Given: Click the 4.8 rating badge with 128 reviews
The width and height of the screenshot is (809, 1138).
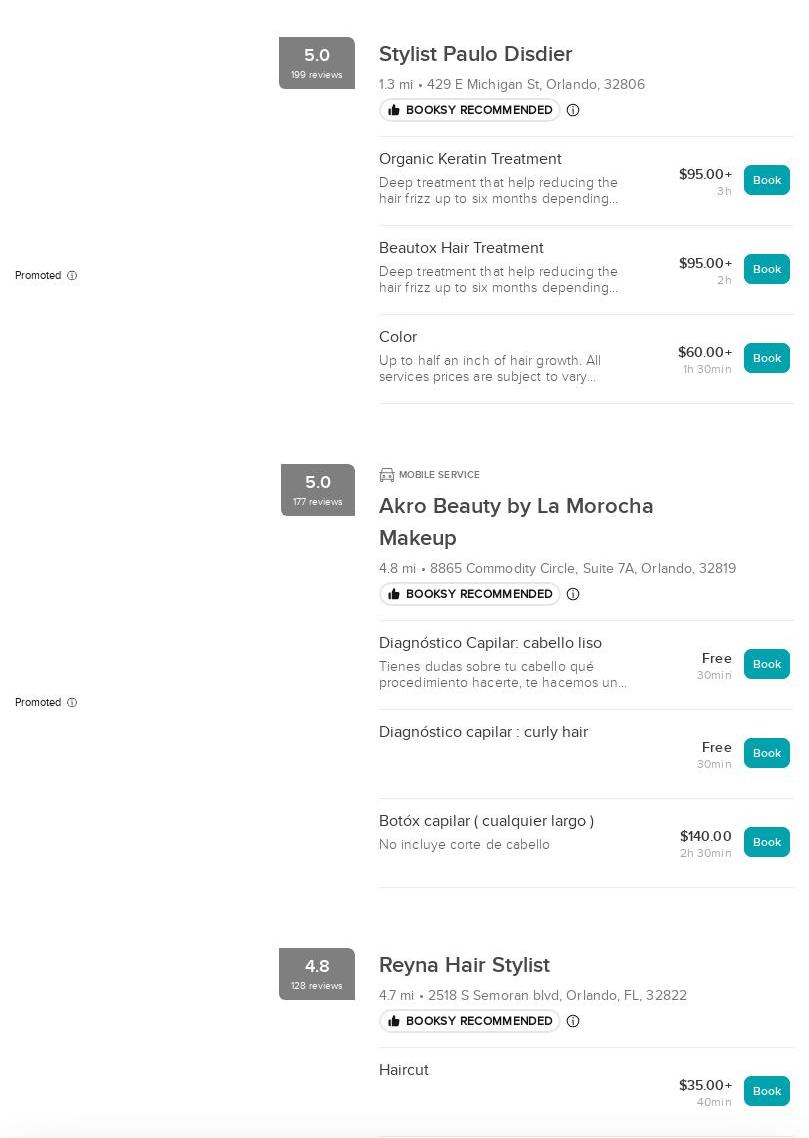Looking at the screenshot, I should 317,974.
